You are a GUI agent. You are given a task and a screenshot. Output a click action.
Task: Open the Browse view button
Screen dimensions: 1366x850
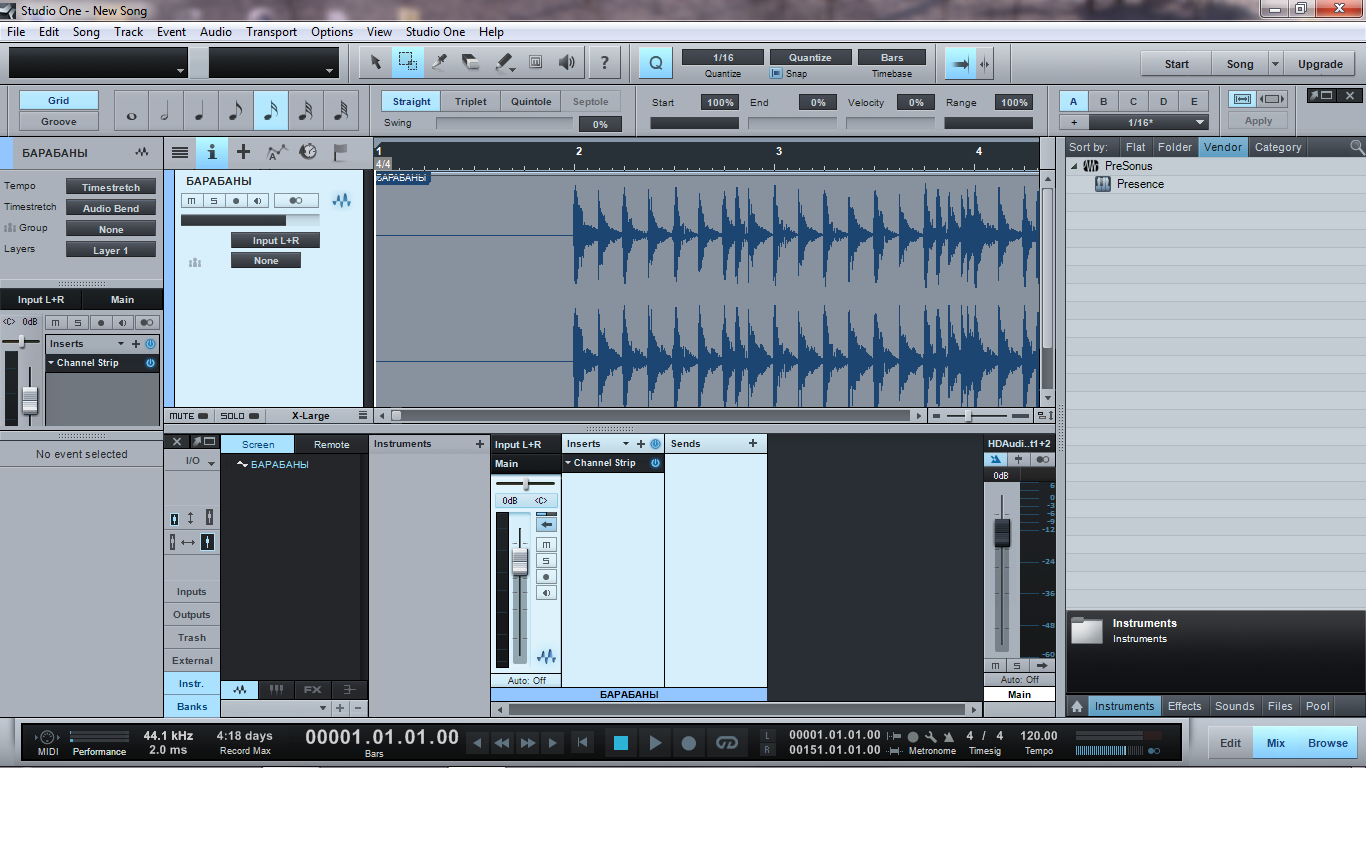point(1328,743)
